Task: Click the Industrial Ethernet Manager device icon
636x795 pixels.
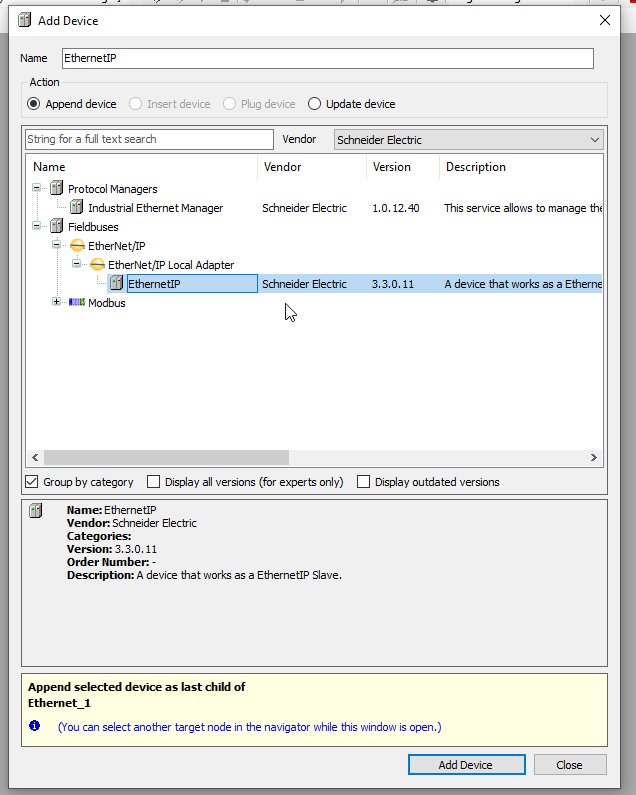Action: (x=77, y=207)
